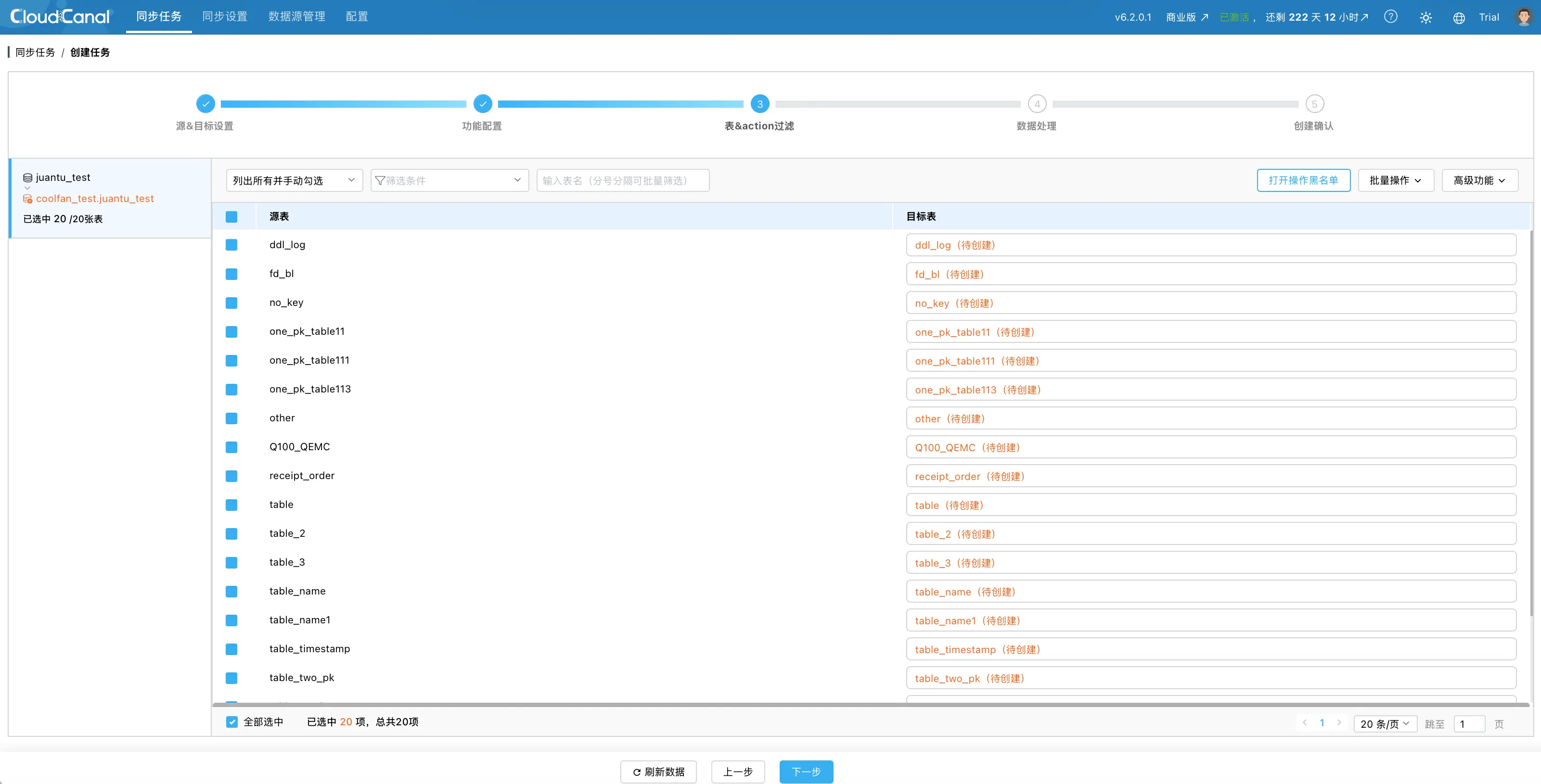Viewport: 1541px width, 784px height.
Task: Go to next page arrow in pagination
Action: pyautogui.click(x=1339, y=722)
